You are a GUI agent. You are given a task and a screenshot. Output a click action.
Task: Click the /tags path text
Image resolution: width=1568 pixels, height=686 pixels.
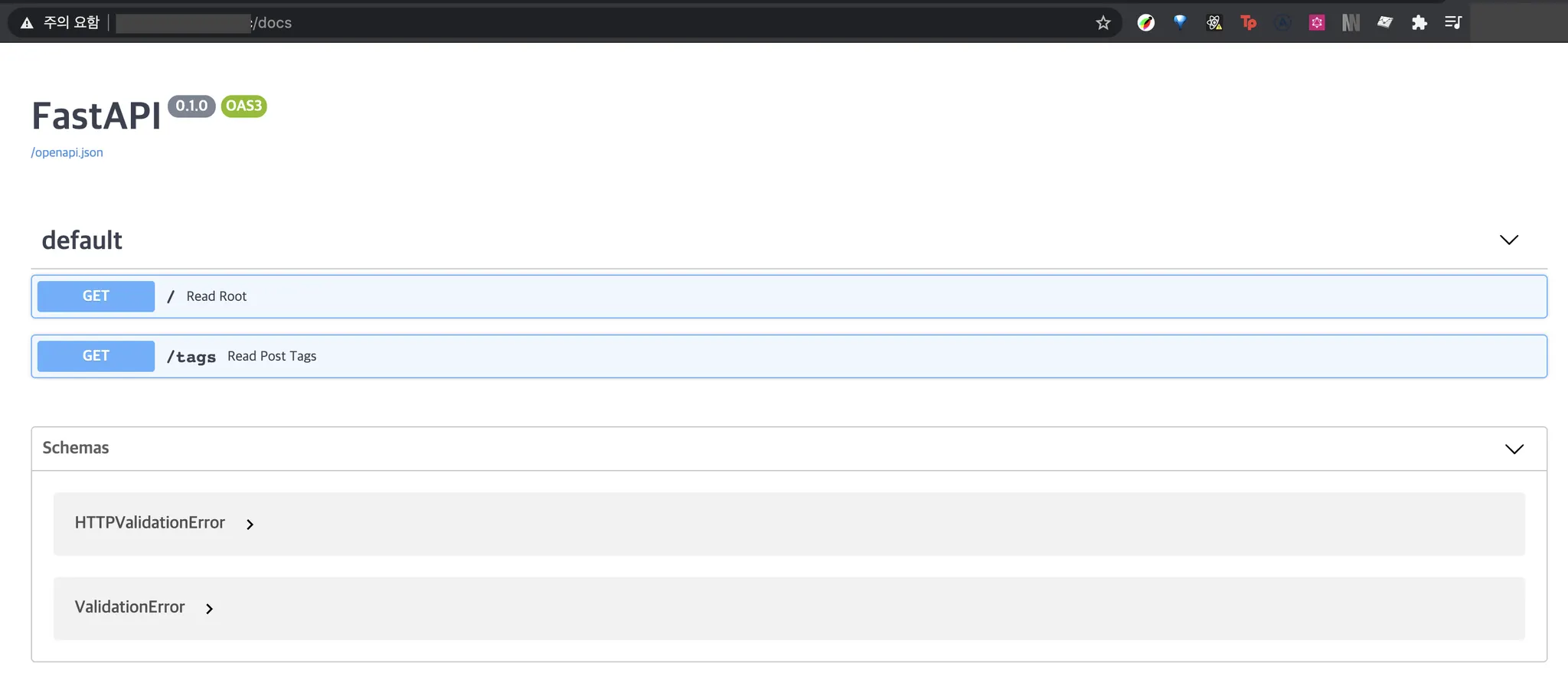tap(191, 357)
